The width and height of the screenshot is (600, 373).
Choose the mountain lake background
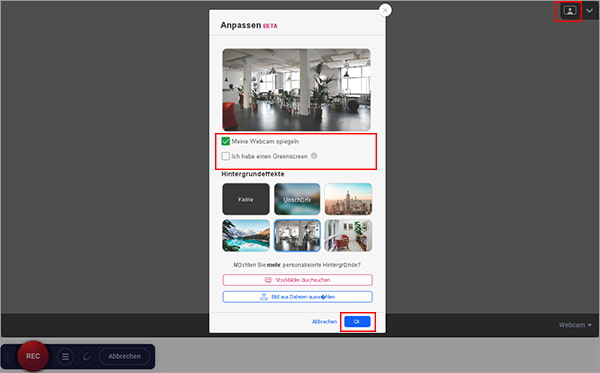[246, 235]
